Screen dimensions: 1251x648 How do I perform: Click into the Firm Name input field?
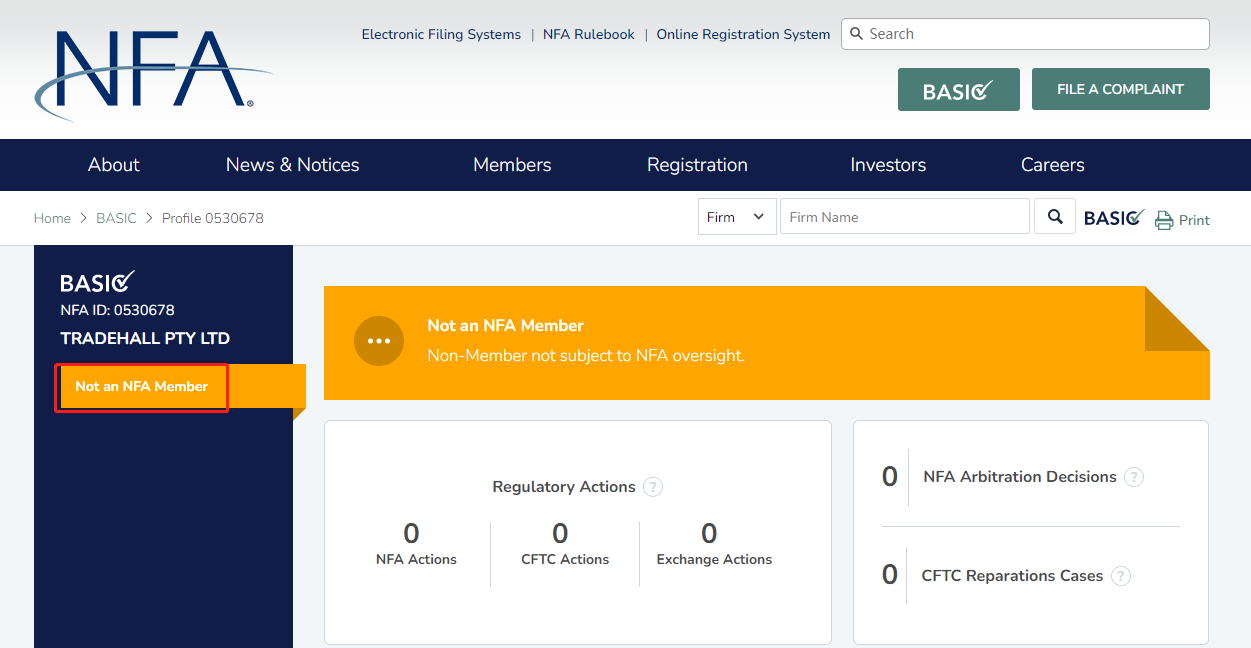[904, 217]
